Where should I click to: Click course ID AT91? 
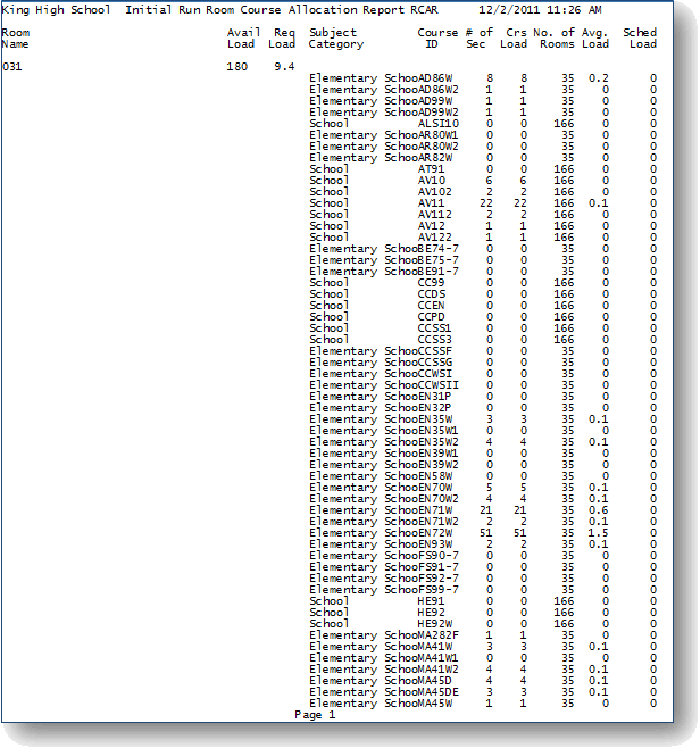(x=431, y=169)
